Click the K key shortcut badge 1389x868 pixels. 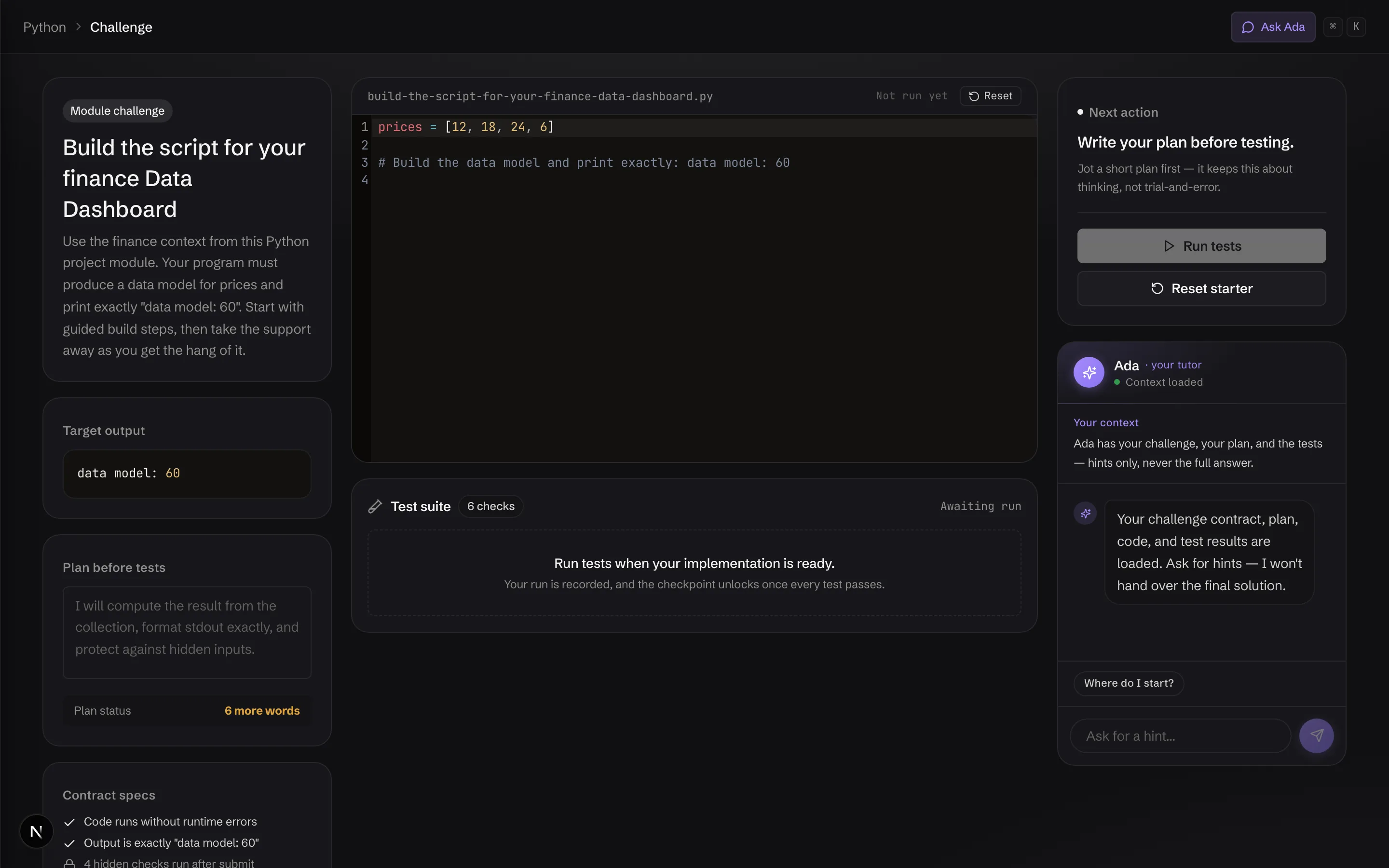1356,27
